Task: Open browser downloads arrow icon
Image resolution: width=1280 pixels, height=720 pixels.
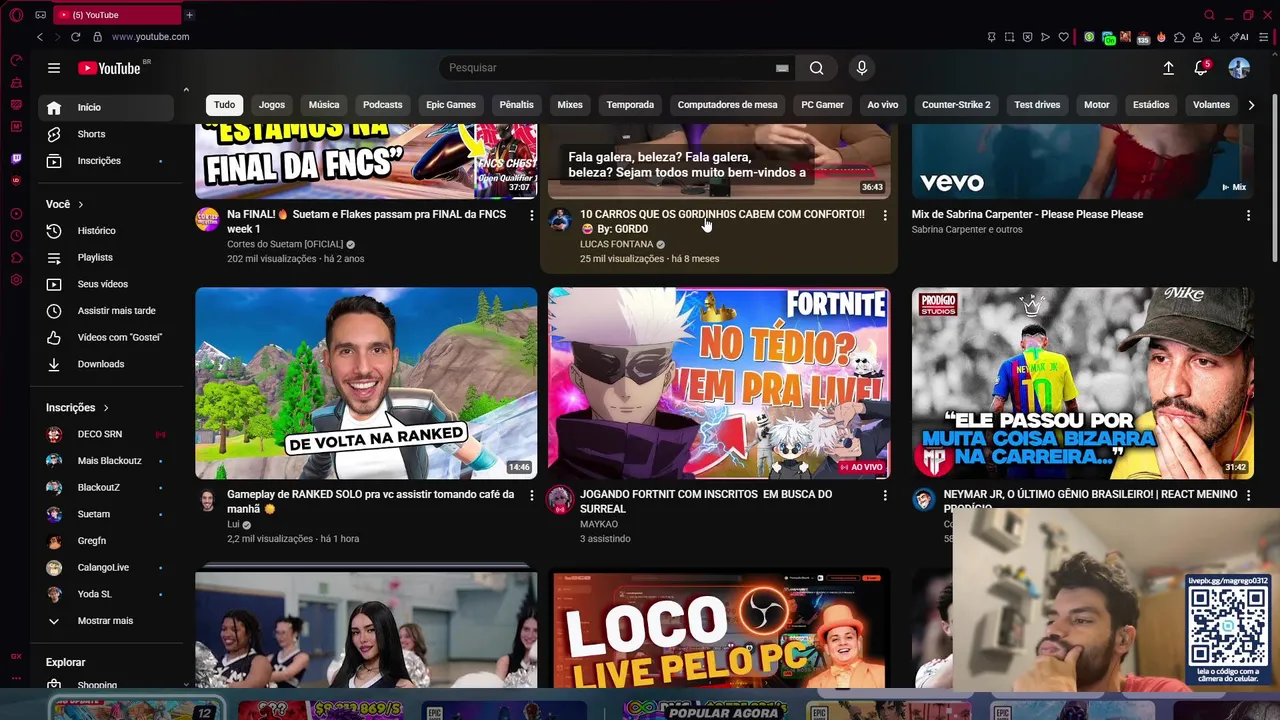Action: [1215, 37]
